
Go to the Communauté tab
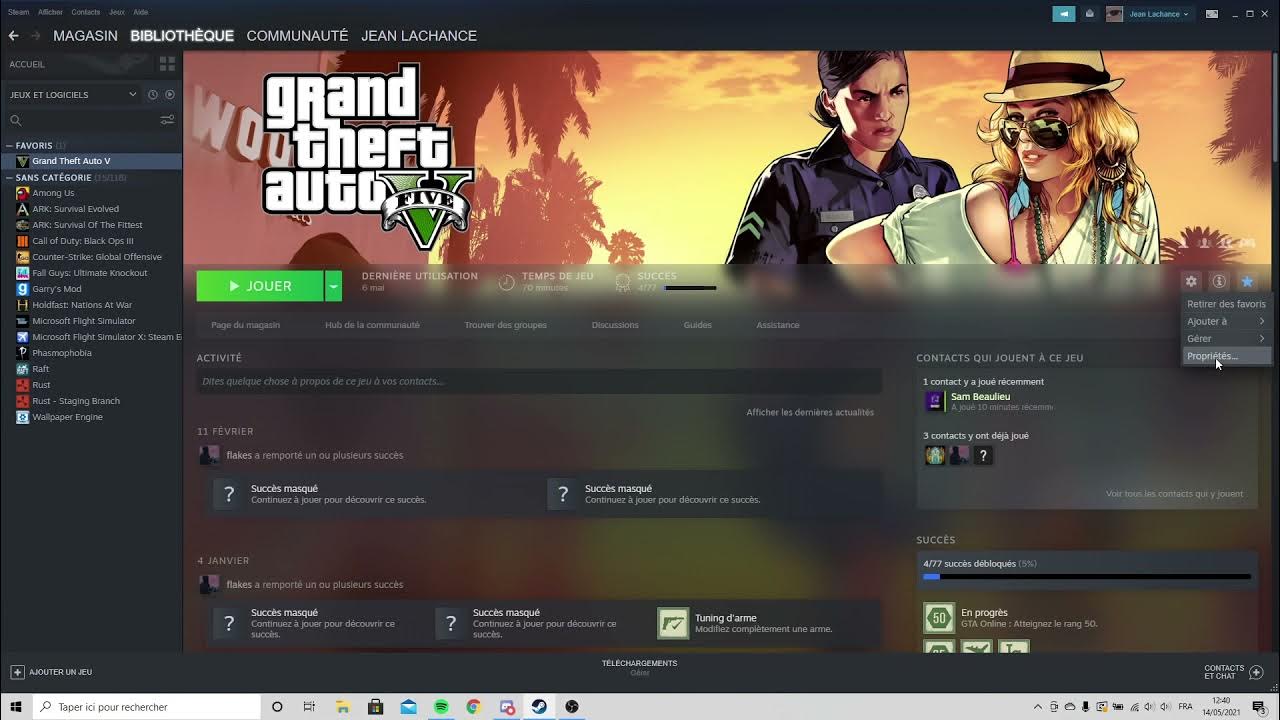[297, 36]
